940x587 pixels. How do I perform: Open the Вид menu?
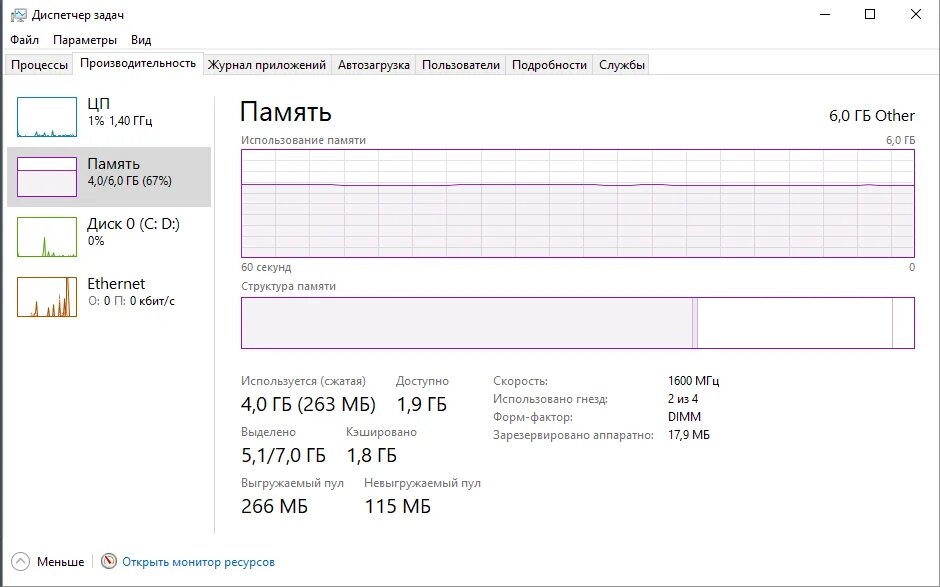[141, 40]
